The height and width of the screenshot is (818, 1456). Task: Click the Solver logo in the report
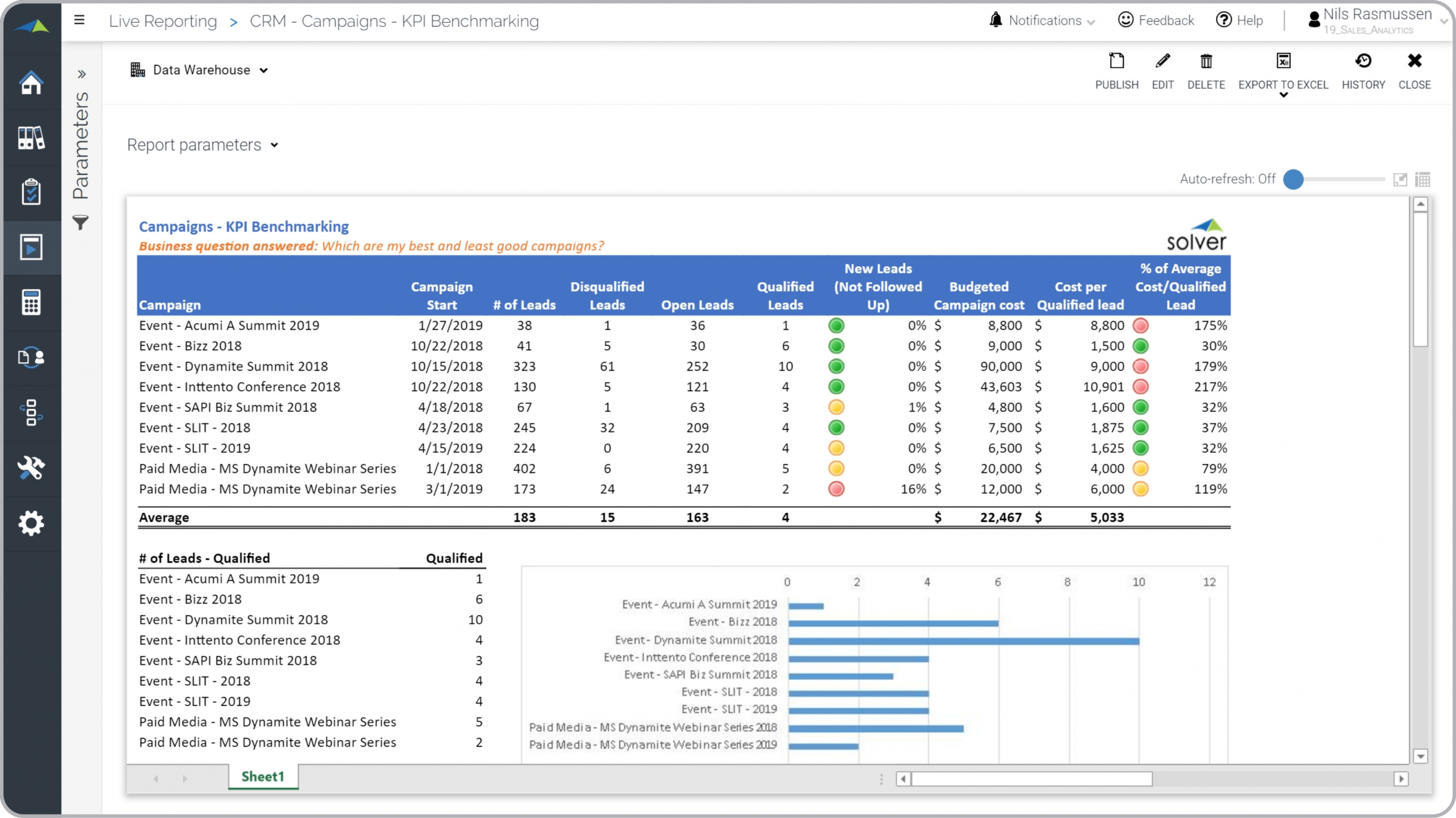pyautogui.click(x=1196, y=234)
